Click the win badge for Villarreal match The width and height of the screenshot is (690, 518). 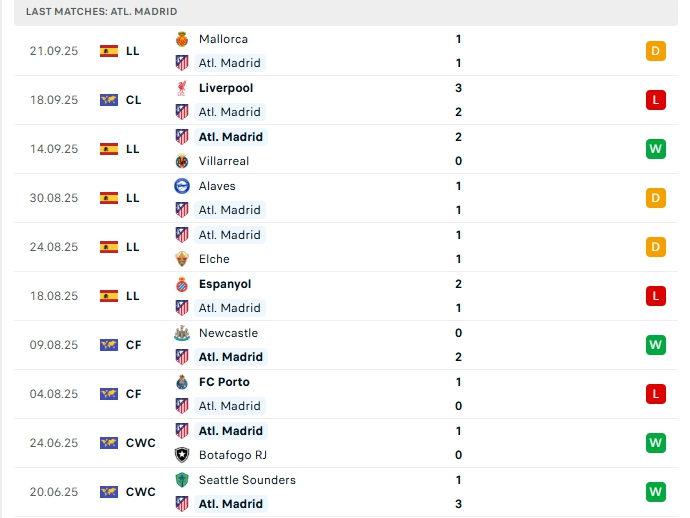(x=656, y=149)
